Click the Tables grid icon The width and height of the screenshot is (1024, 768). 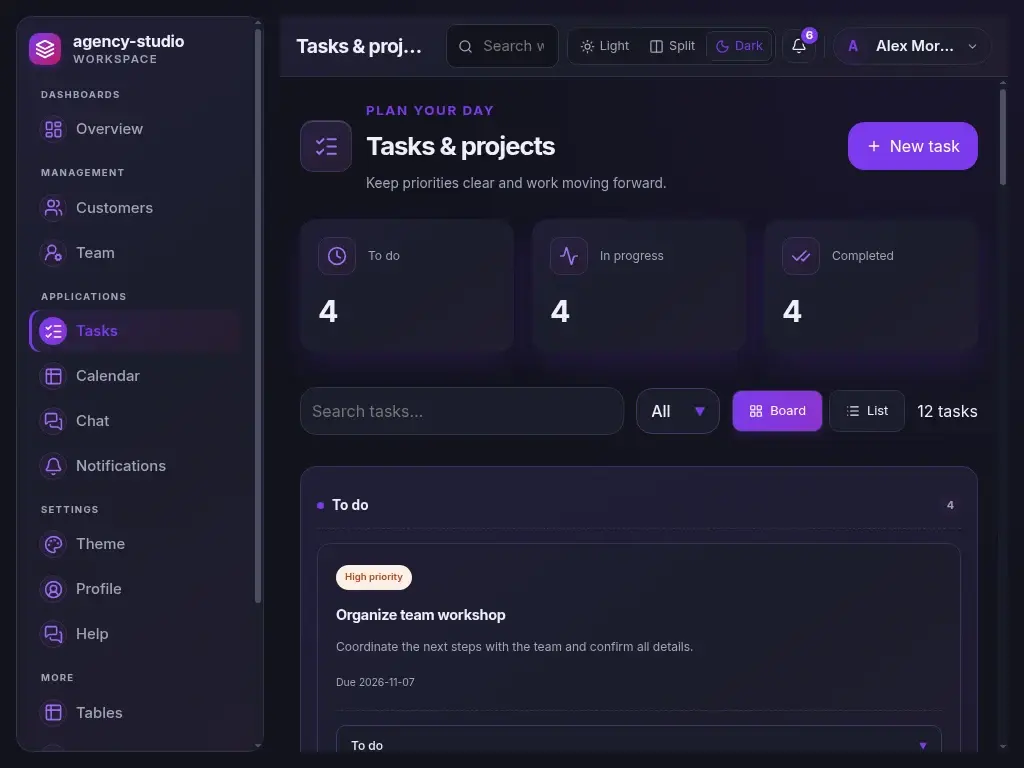click(54, 712)
